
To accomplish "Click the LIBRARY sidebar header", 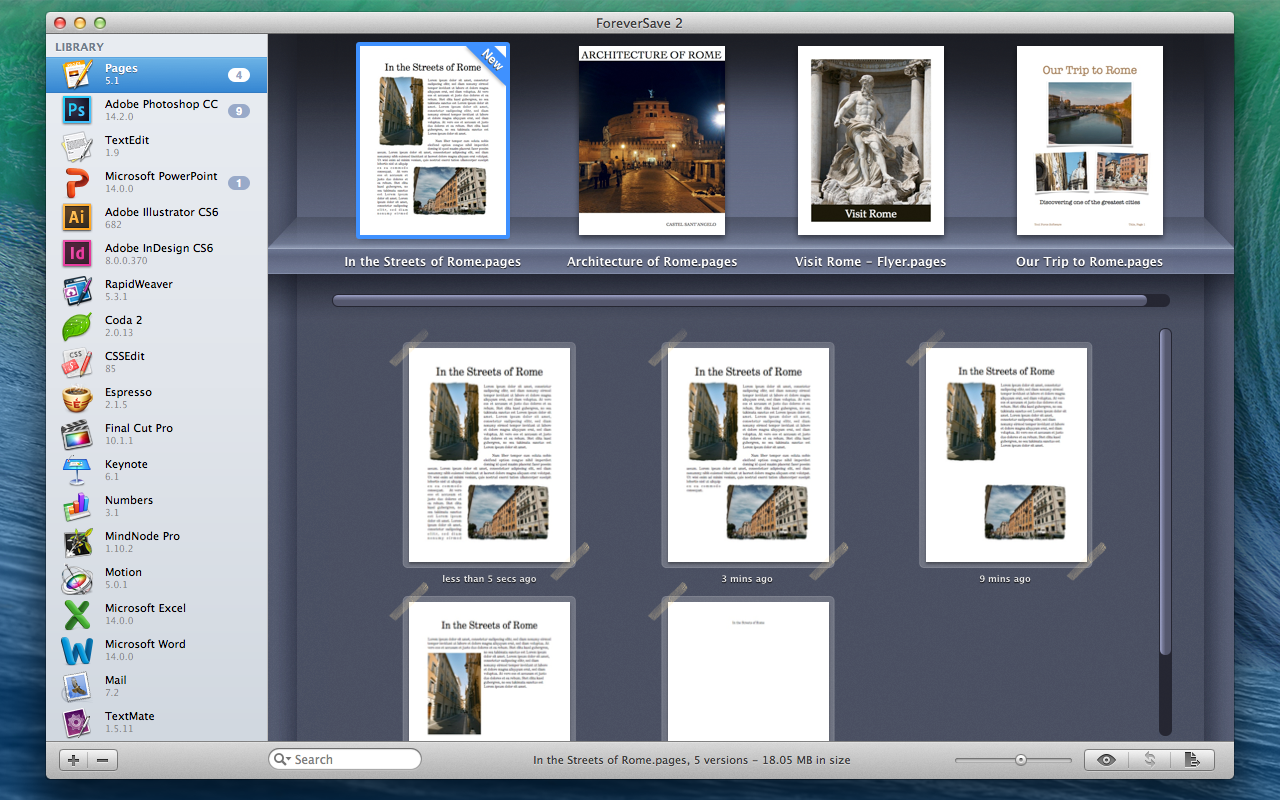I will 79,47.
